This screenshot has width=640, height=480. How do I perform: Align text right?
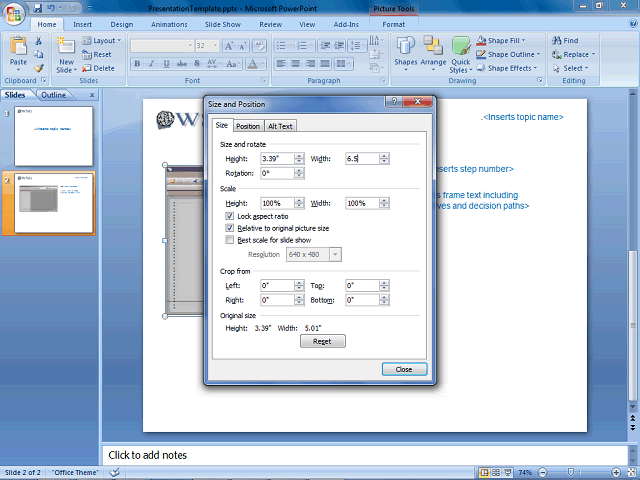(310, 64)
